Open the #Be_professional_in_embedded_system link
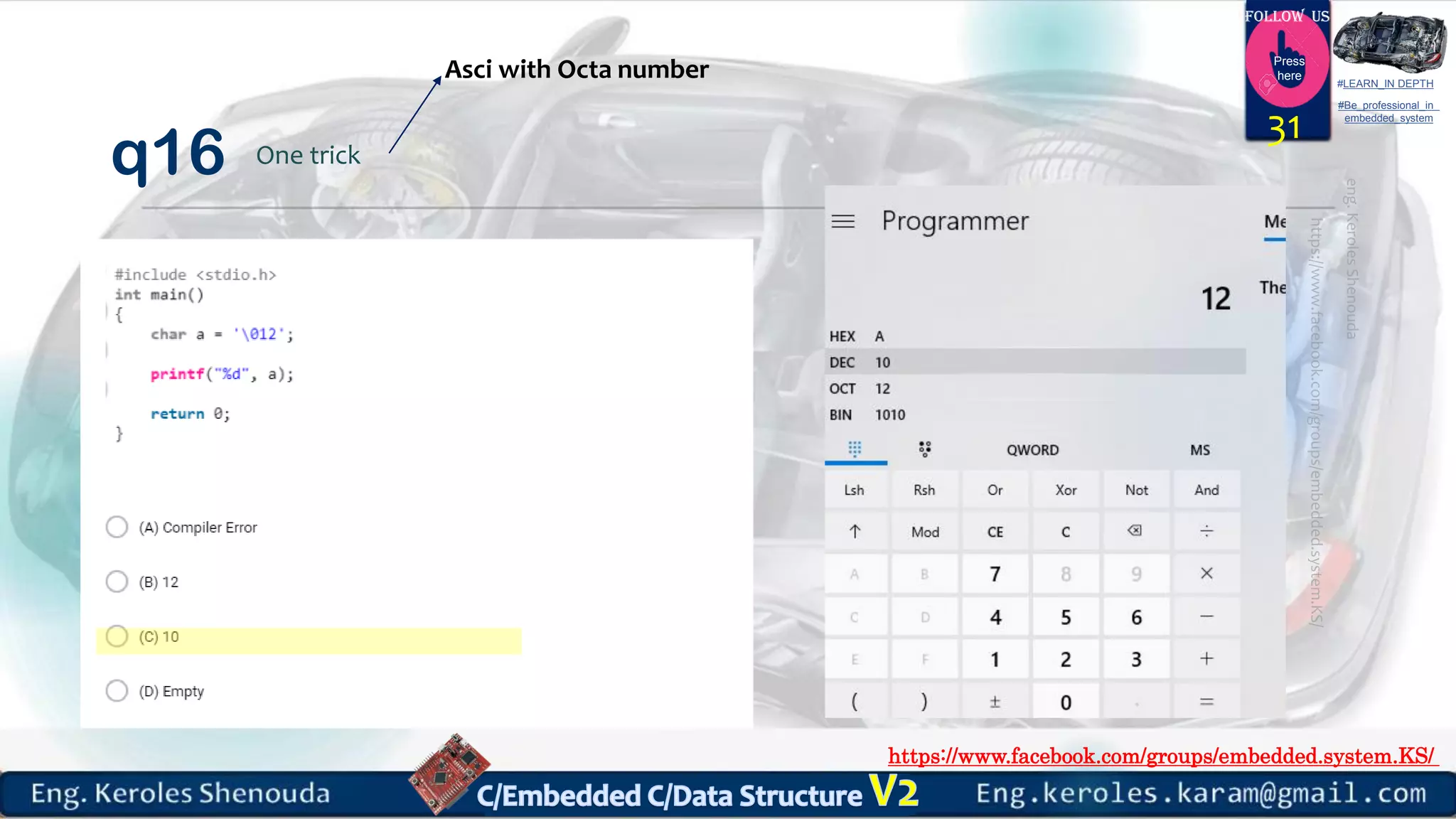 1388,112
